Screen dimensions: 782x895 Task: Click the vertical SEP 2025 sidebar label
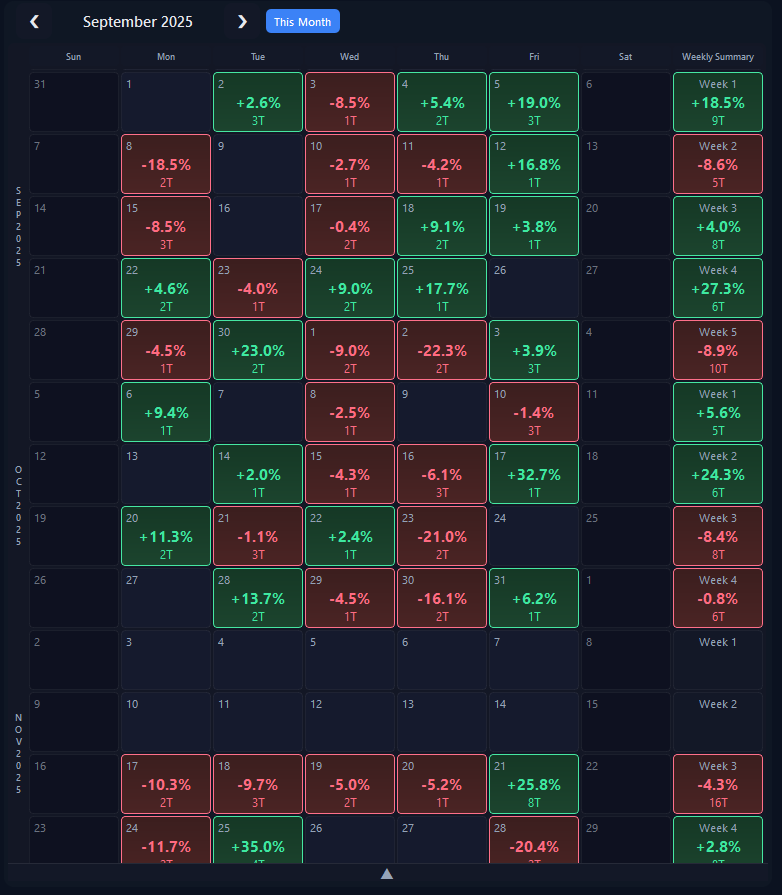coord(17,225)
